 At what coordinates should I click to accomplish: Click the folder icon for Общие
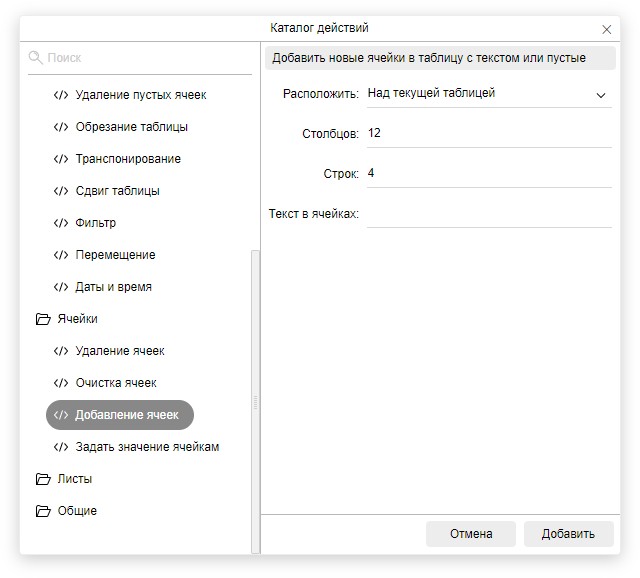[43, 511]
